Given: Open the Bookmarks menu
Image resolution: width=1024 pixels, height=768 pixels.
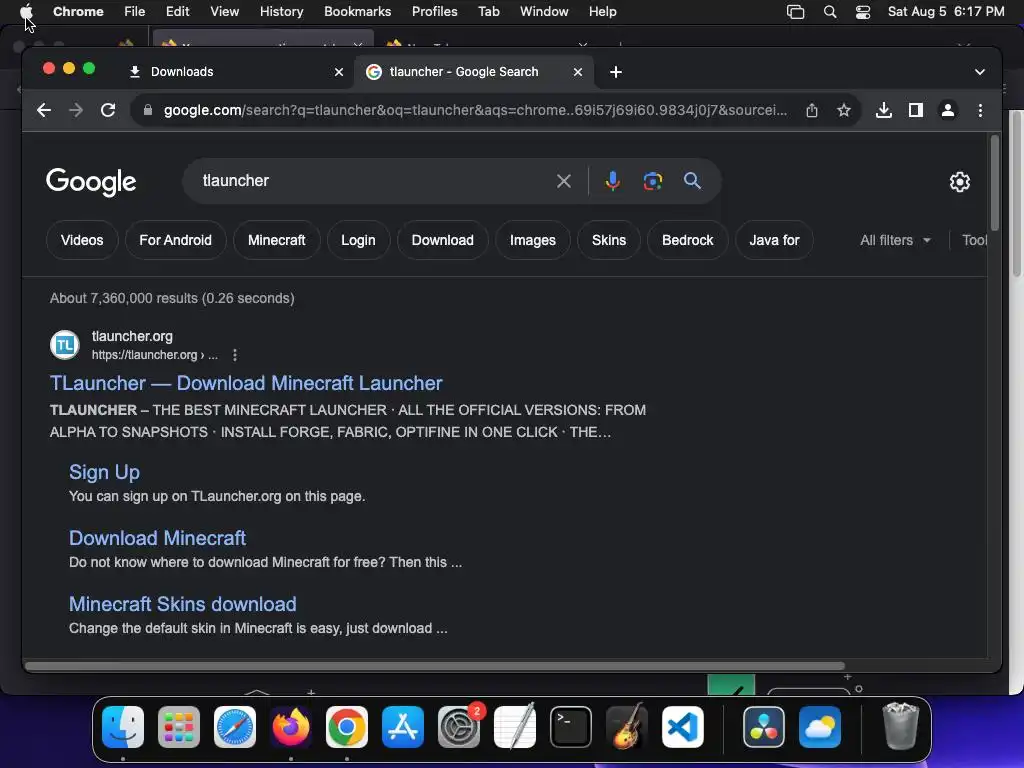Looking at the screenshot, I should (357, 12).
